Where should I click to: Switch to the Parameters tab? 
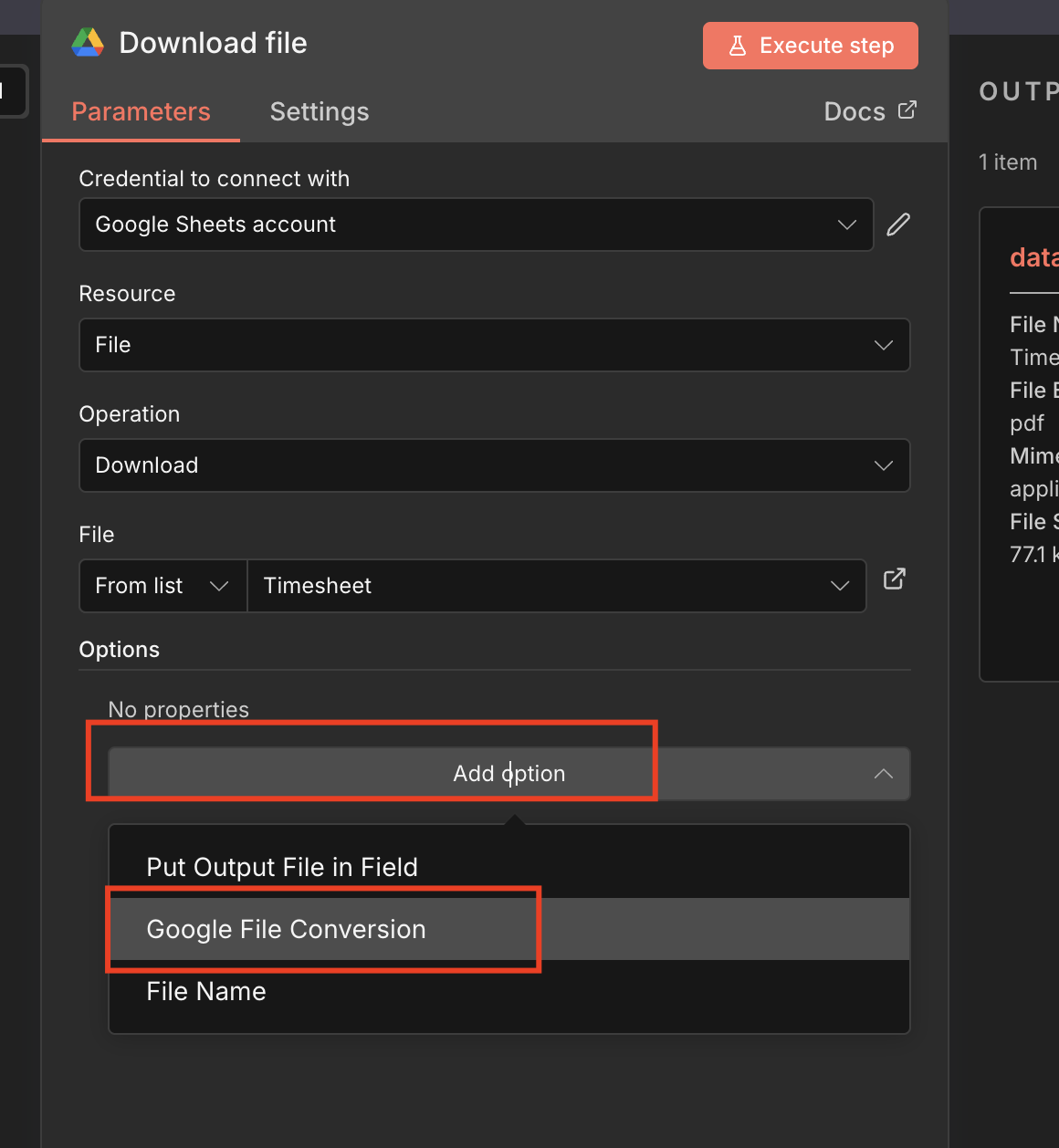click(141, 111)
